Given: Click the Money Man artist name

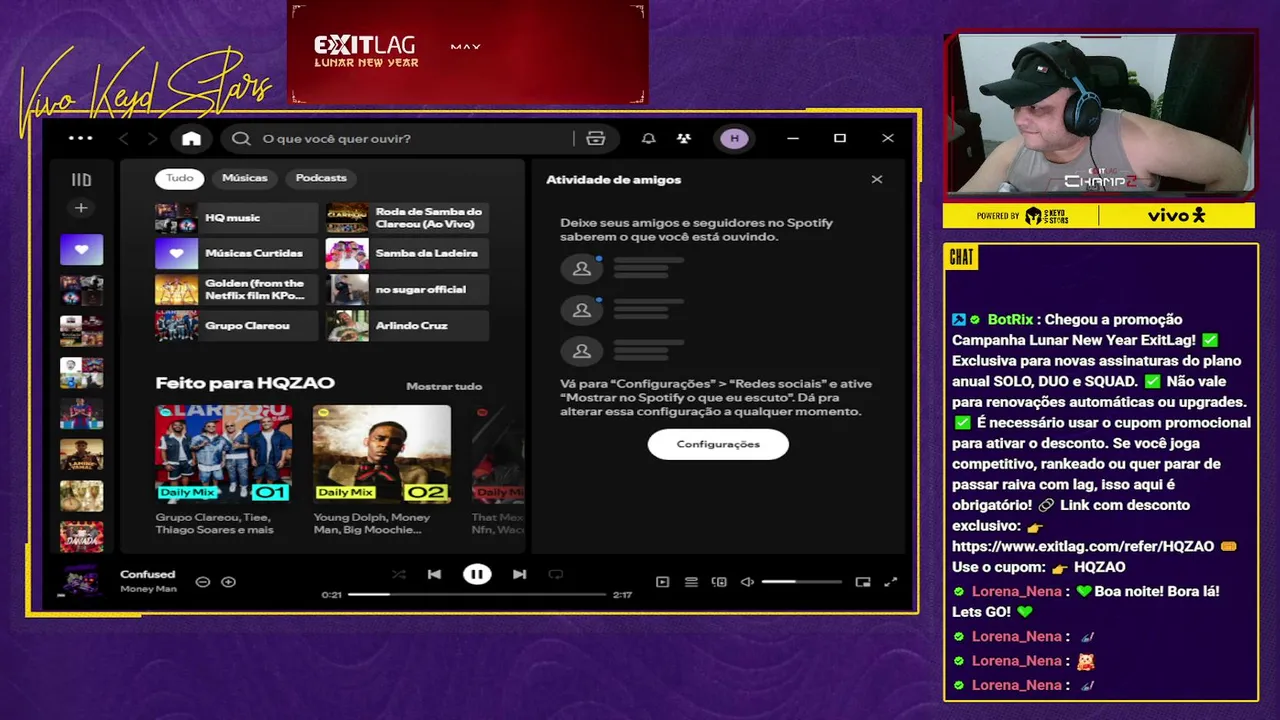Looking at the screenshot, I should pos(148,589).
